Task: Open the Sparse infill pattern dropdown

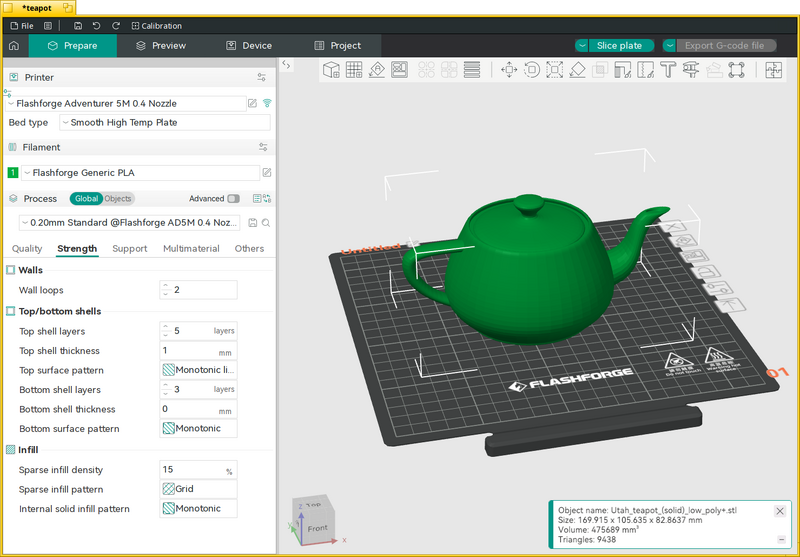Action: (x=198, y=489)
